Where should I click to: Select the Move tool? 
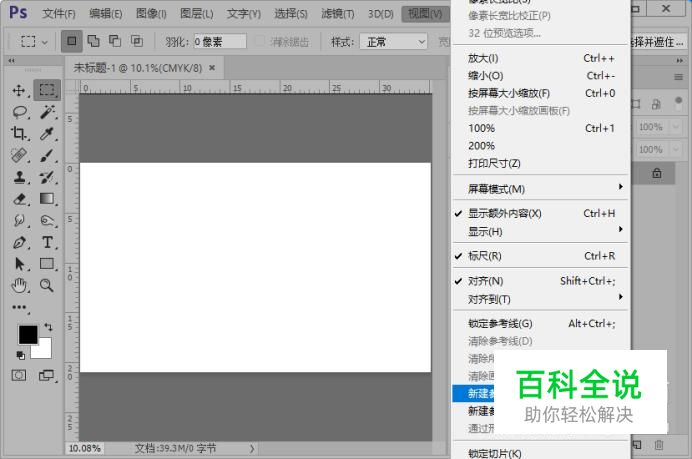(x=19, y=90)
